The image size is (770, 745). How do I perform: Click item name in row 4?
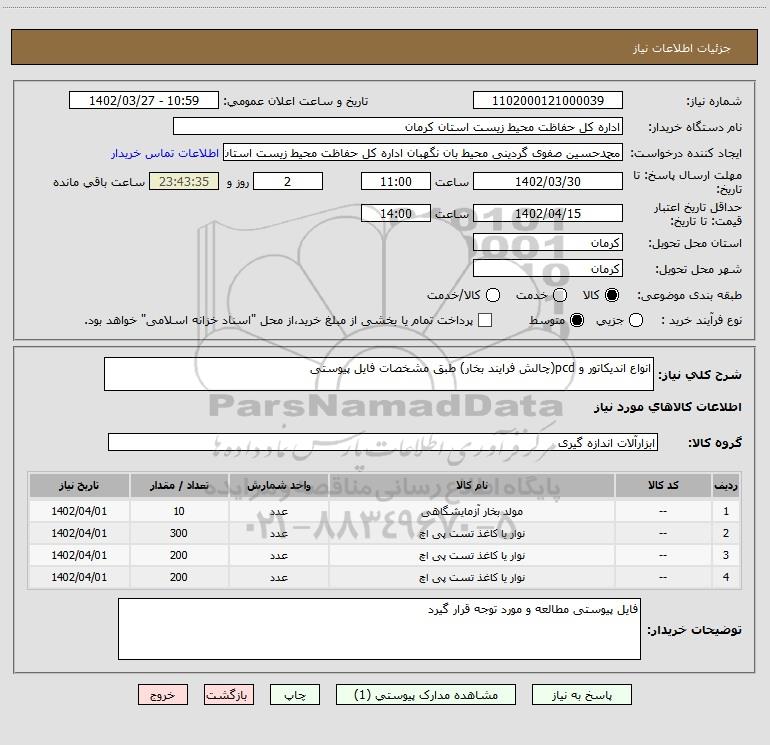pyautogui.click(x=471, y=578)
